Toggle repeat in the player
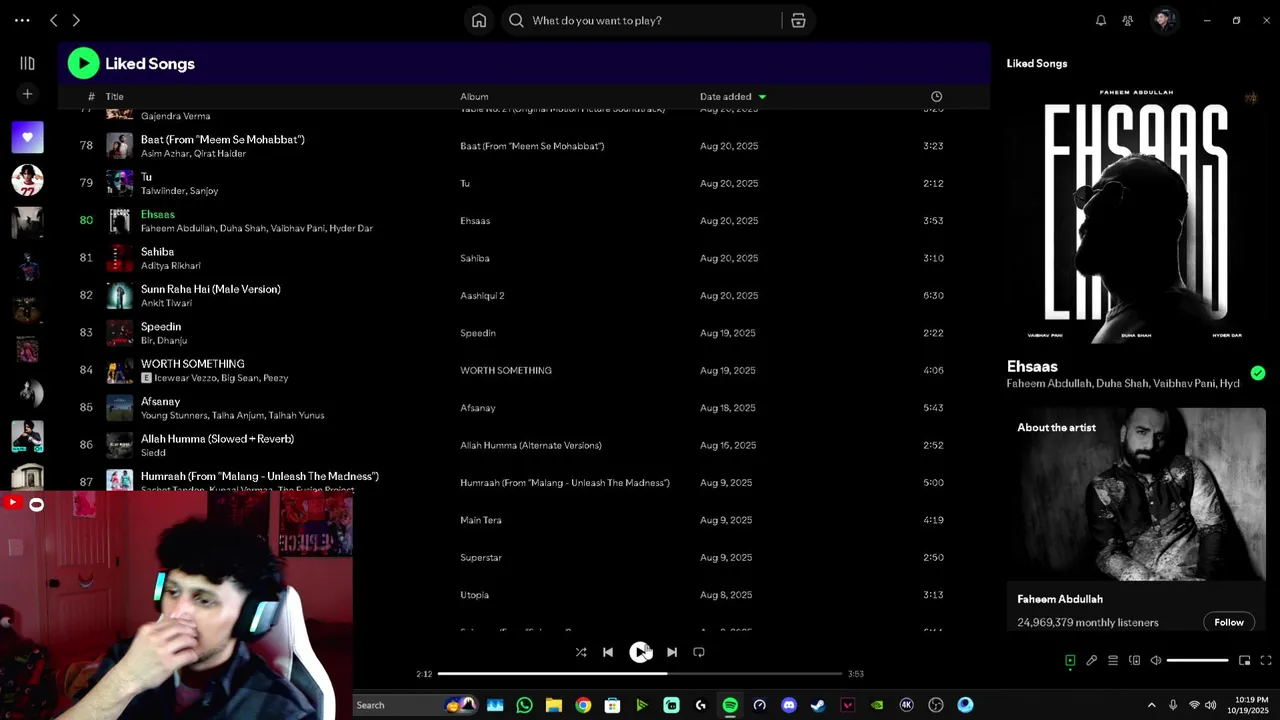This screenshot has height=720, width=1280. click(699, 652)
